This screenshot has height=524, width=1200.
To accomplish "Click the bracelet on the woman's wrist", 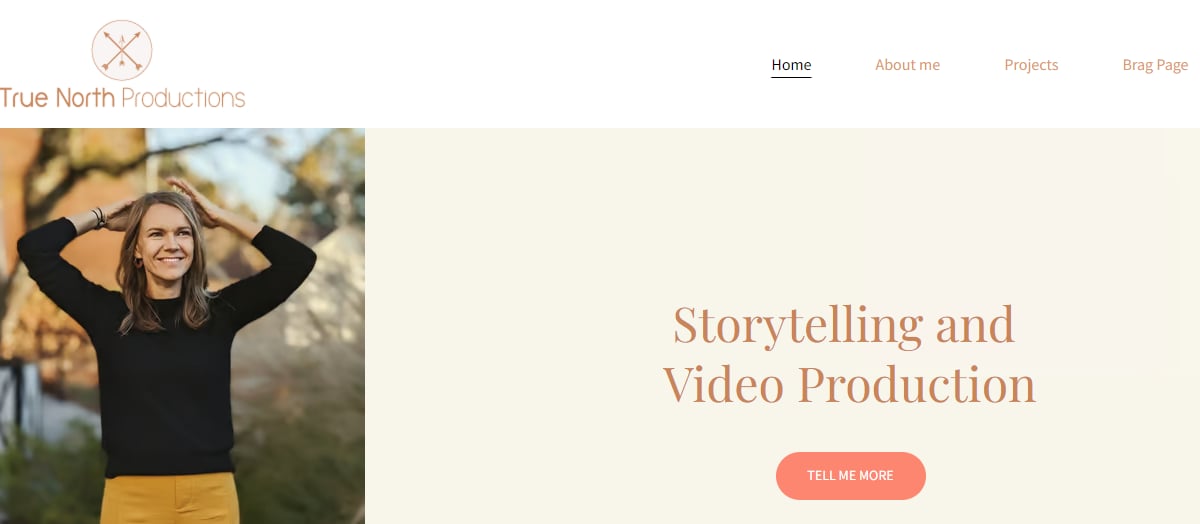I will (98, 216).
